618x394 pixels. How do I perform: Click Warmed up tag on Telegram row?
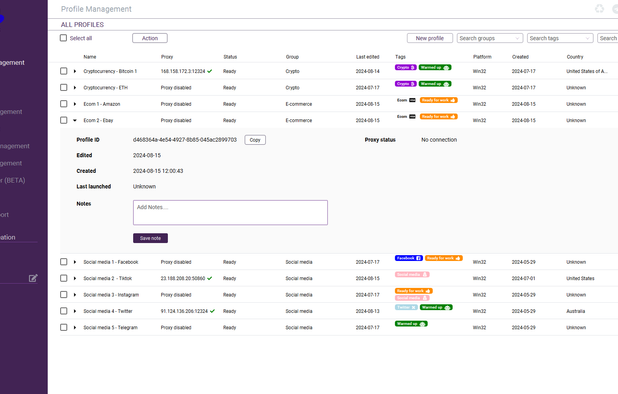point(411,324)
